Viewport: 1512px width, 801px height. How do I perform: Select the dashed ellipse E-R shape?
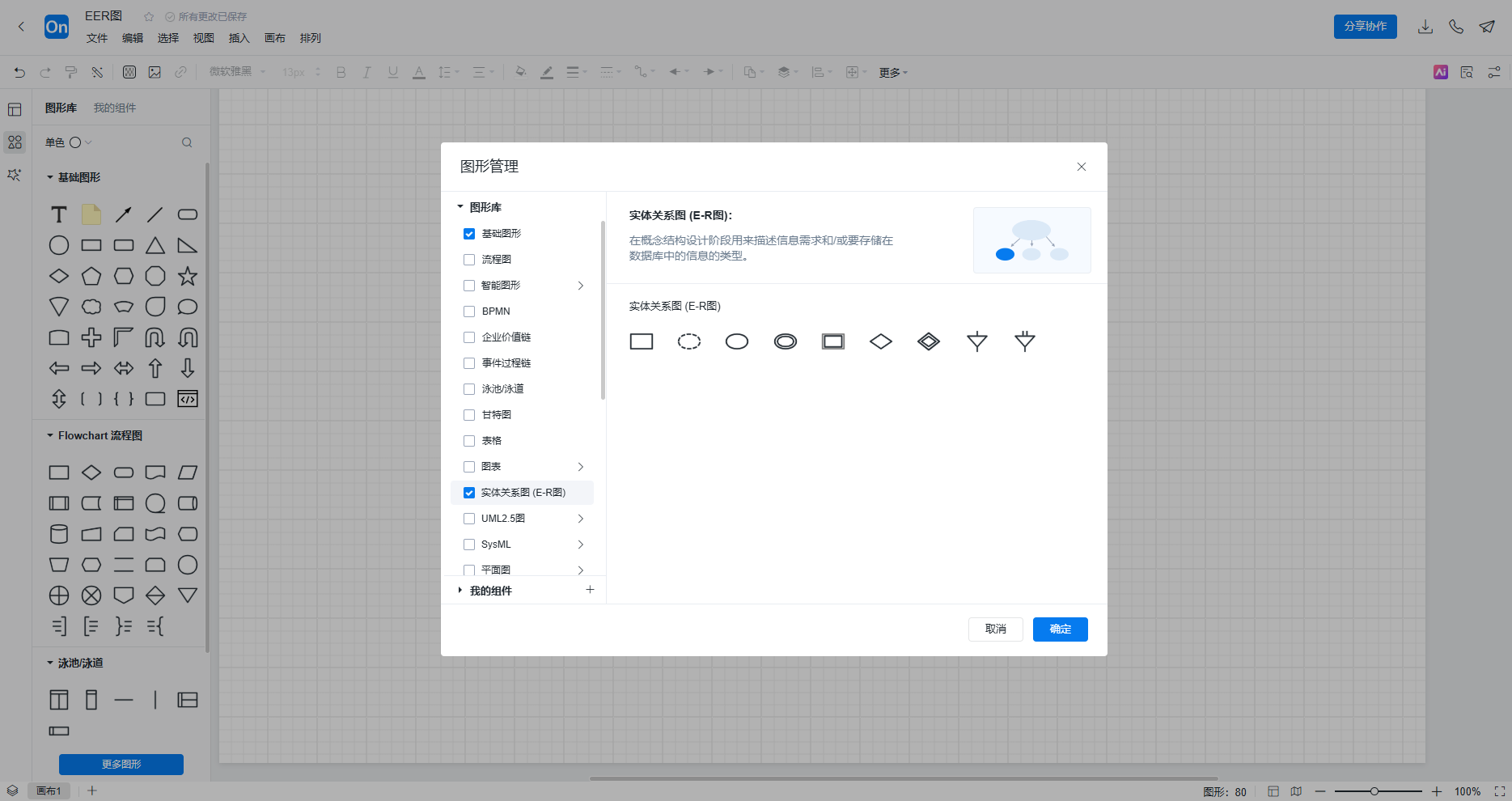(689, 341)
